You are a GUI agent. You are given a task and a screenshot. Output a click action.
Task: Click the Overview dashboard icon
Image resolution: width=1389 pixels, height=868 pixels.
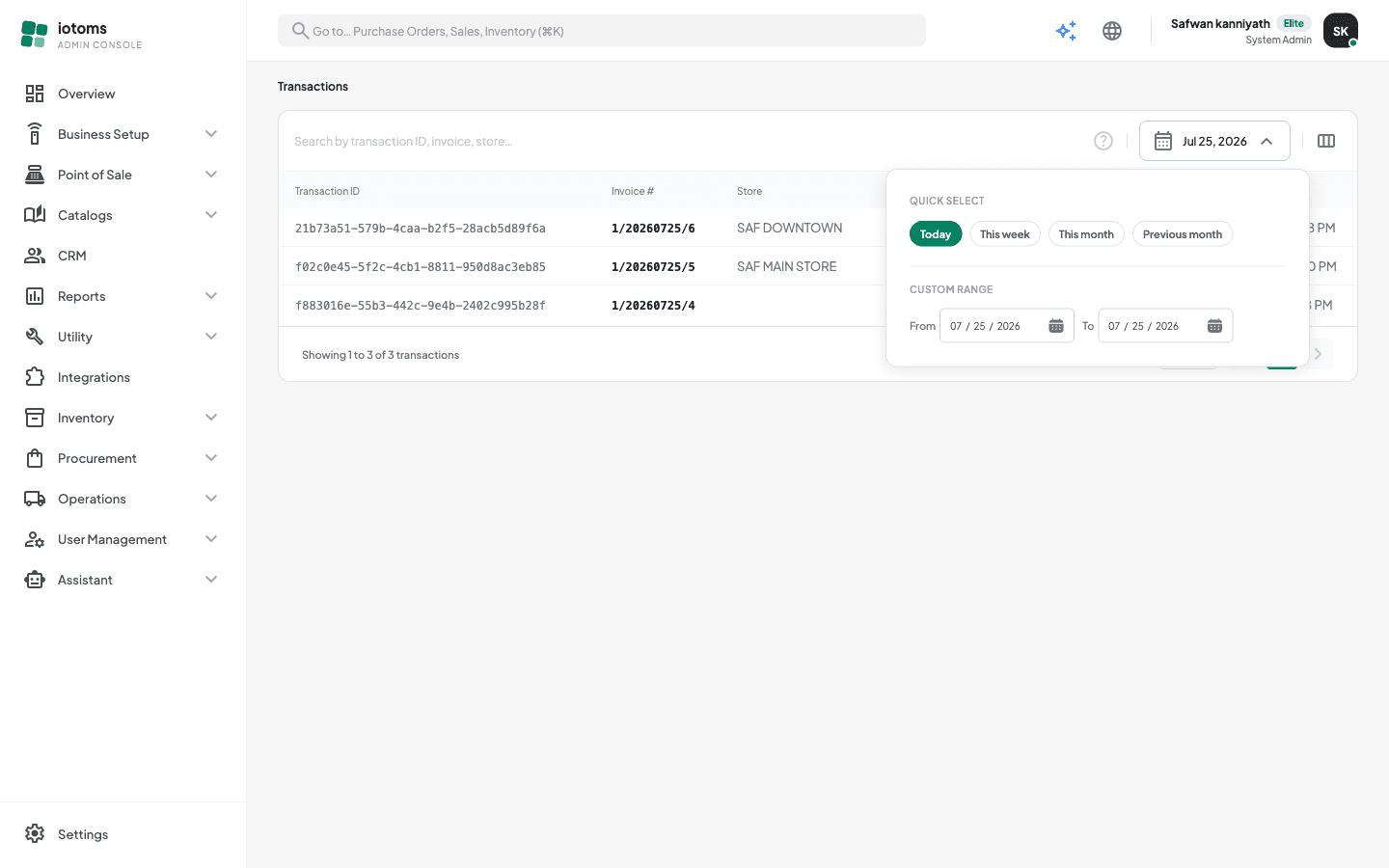[35, 94]
